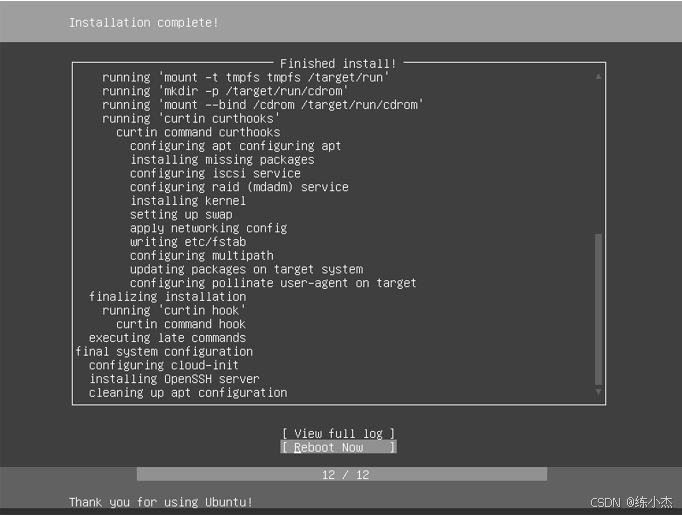Image resolution: width=682 pixels, height=517 pixels.
Task: Click the line "executing late commands"
Action: (167, 338)
